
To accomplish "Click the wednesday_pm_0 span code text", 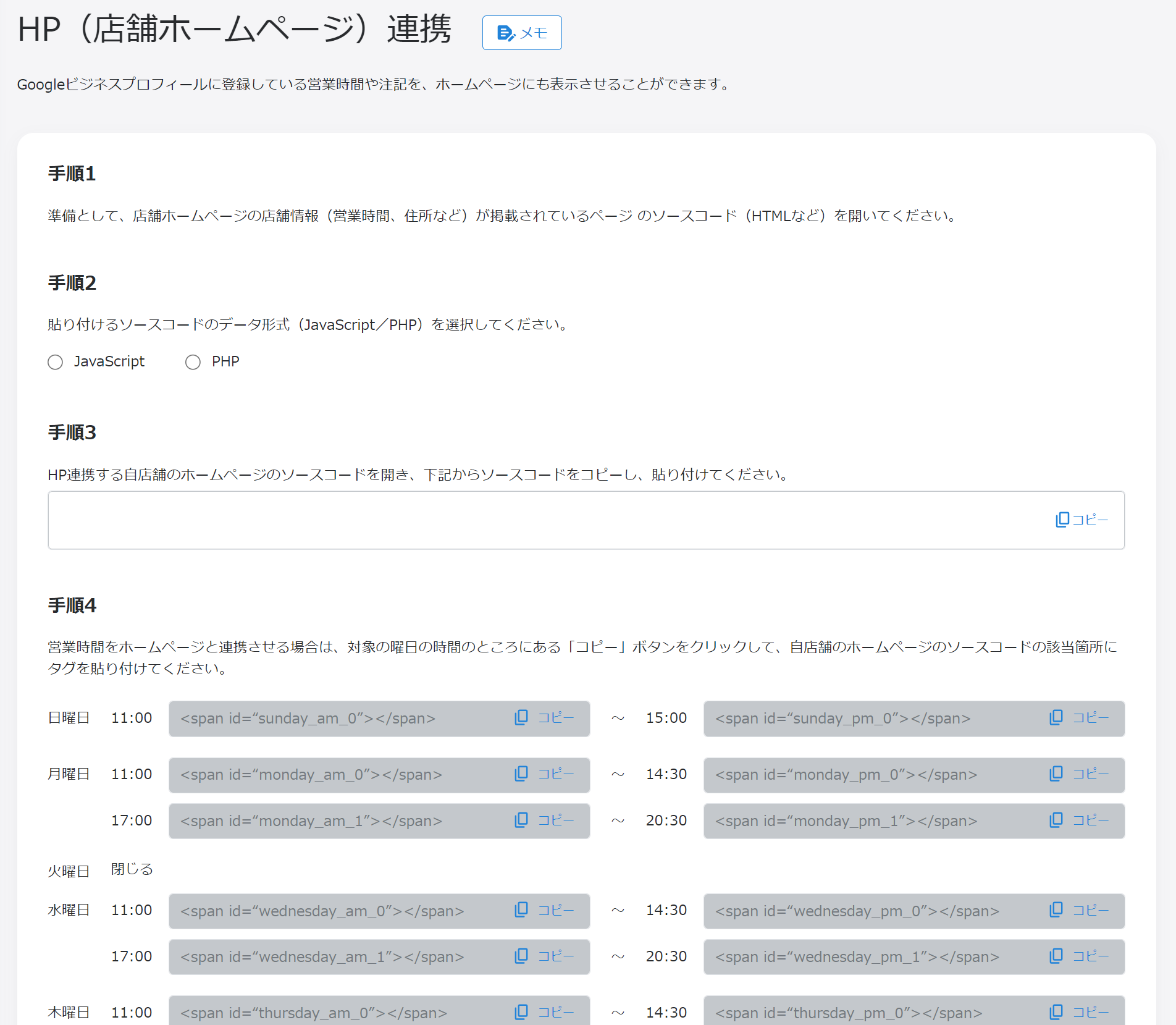I will (857, 911).
